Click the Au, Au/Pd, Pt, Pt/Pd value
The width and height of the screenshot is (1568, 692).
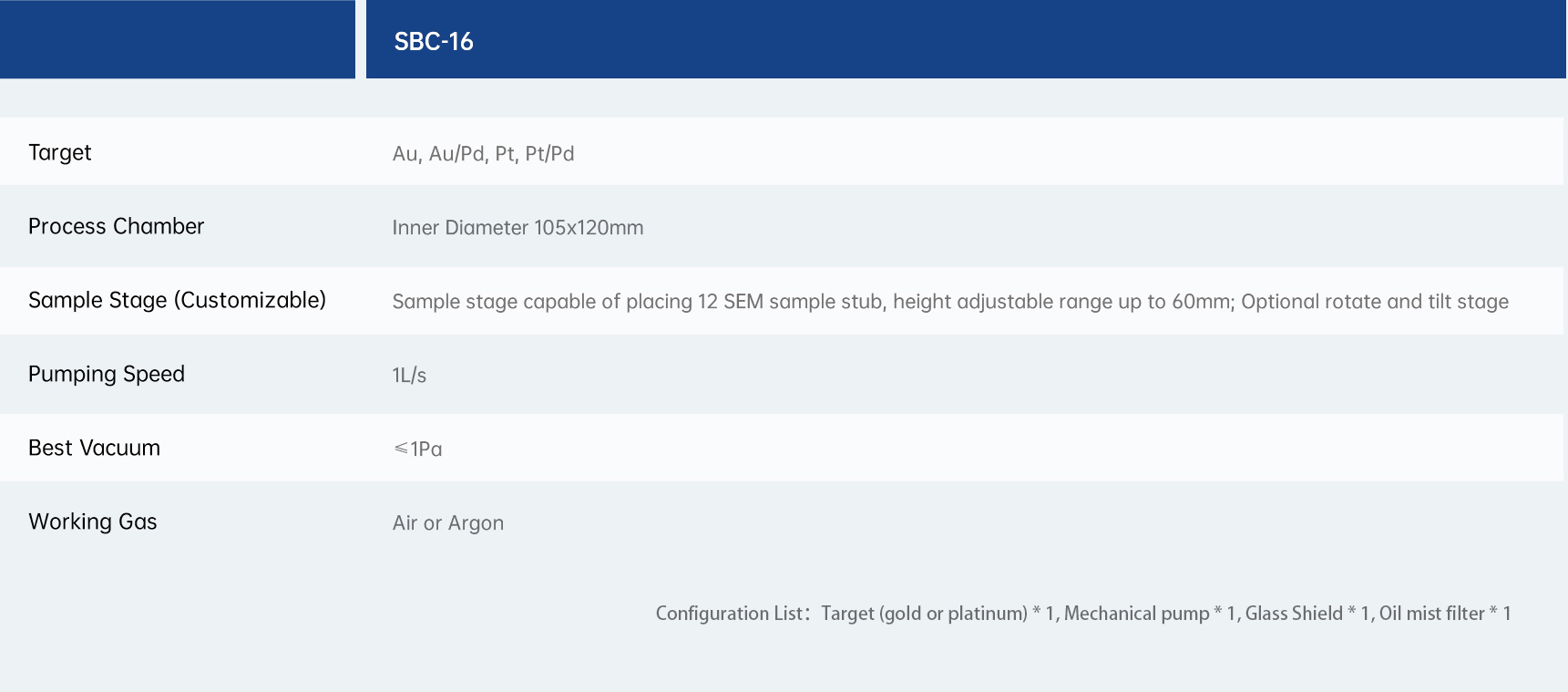(x=483, y=153)
